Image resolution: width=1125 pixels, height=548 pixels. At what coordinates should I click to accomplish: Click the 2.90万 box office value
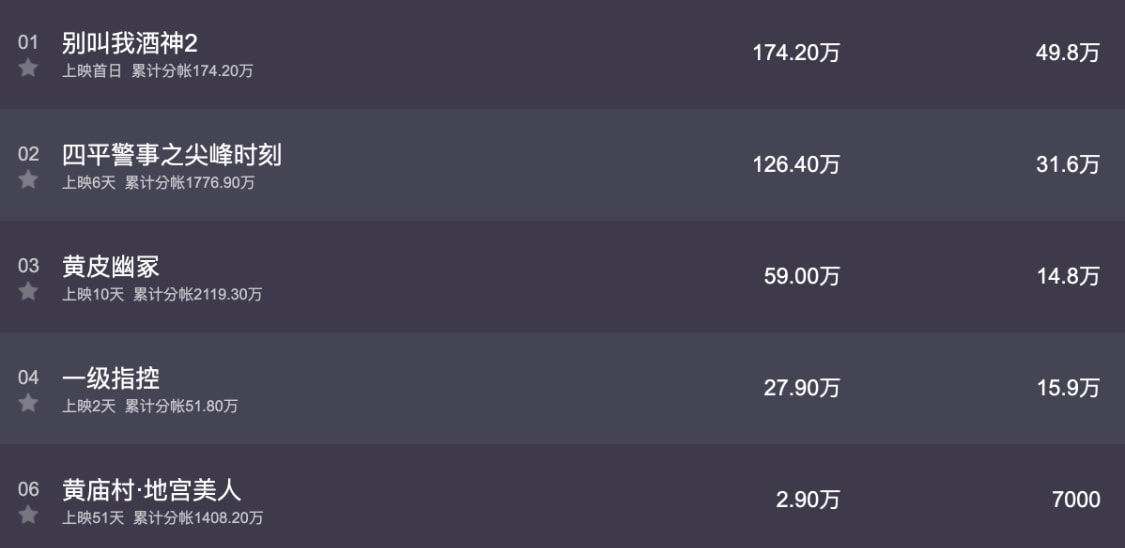(x=808, y=499)
